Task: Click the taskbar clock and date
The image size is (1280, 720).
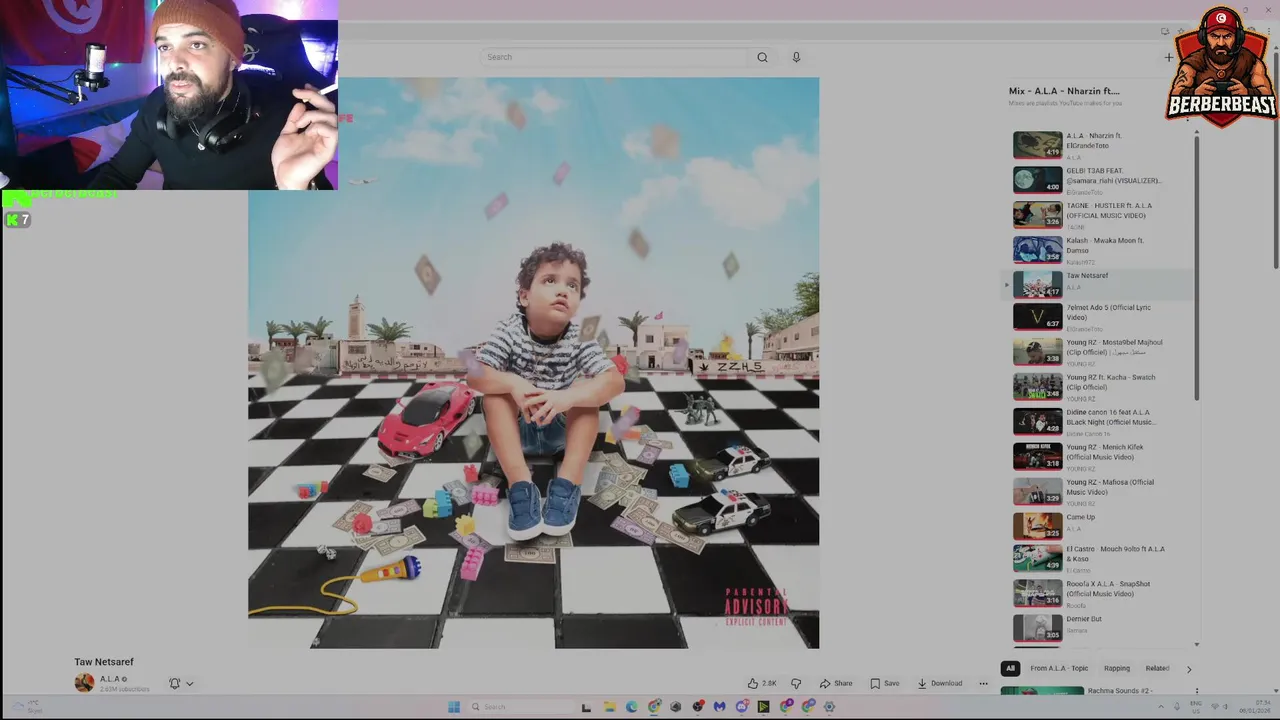Action: pos(1256,706)
